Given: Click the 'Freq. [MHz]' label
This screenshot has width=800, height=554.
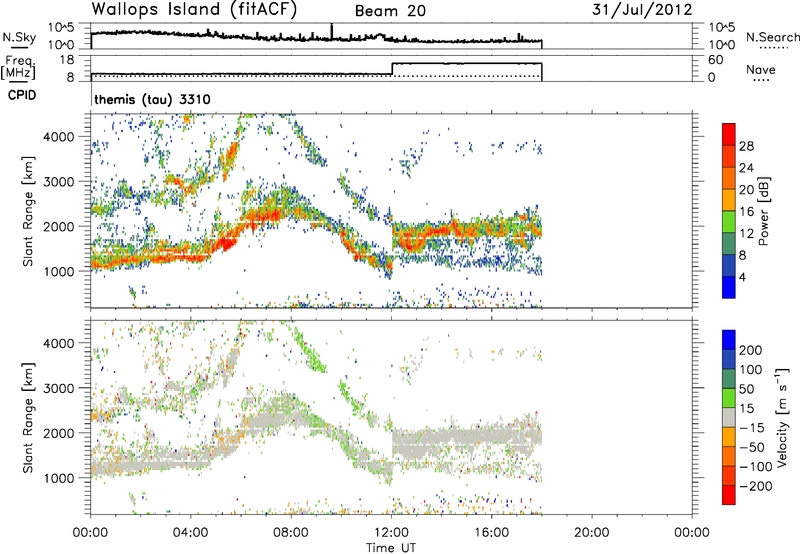Looking at the screenshot, I should click(x=19, y=67).
